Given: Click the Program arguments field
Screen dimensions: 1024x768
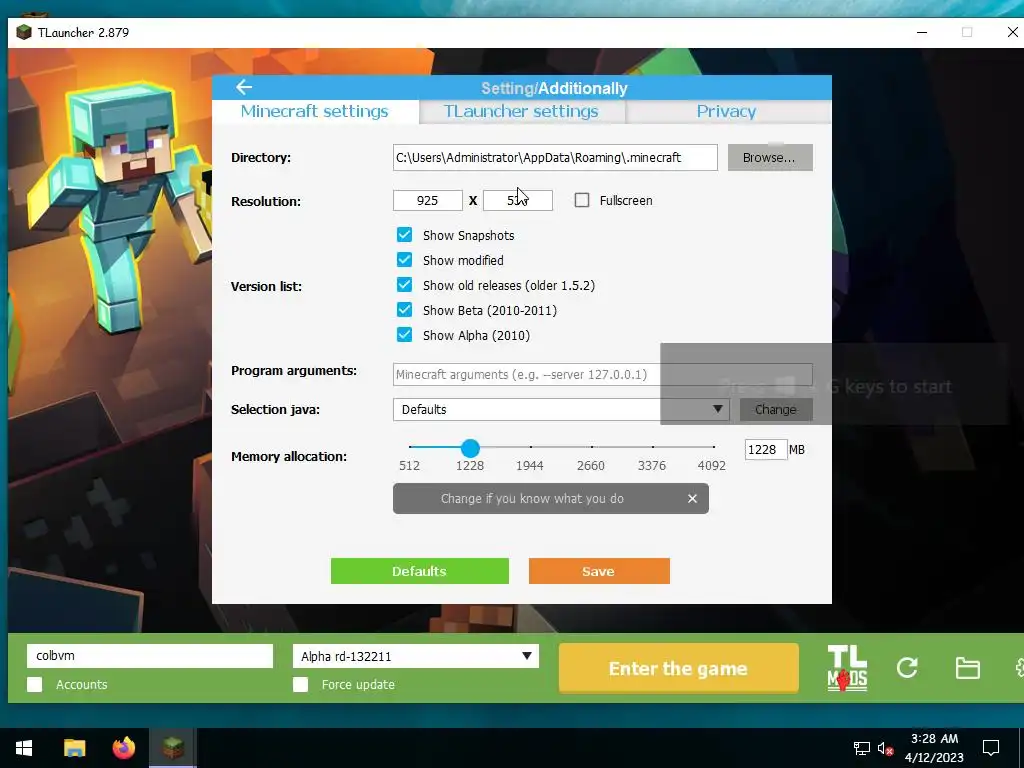Looking at the screenshot, I should pyautogui.click(x=603, y=374).
